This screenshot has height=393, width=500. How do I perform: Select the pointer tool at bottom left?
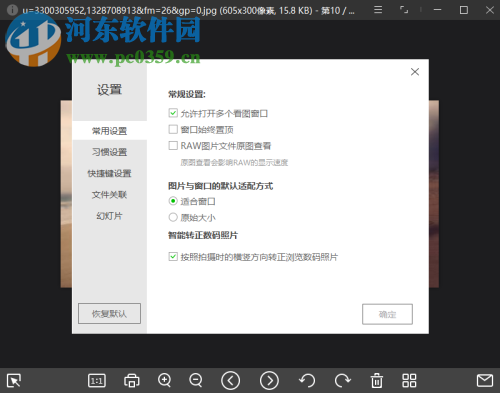(x=14, y=380)
